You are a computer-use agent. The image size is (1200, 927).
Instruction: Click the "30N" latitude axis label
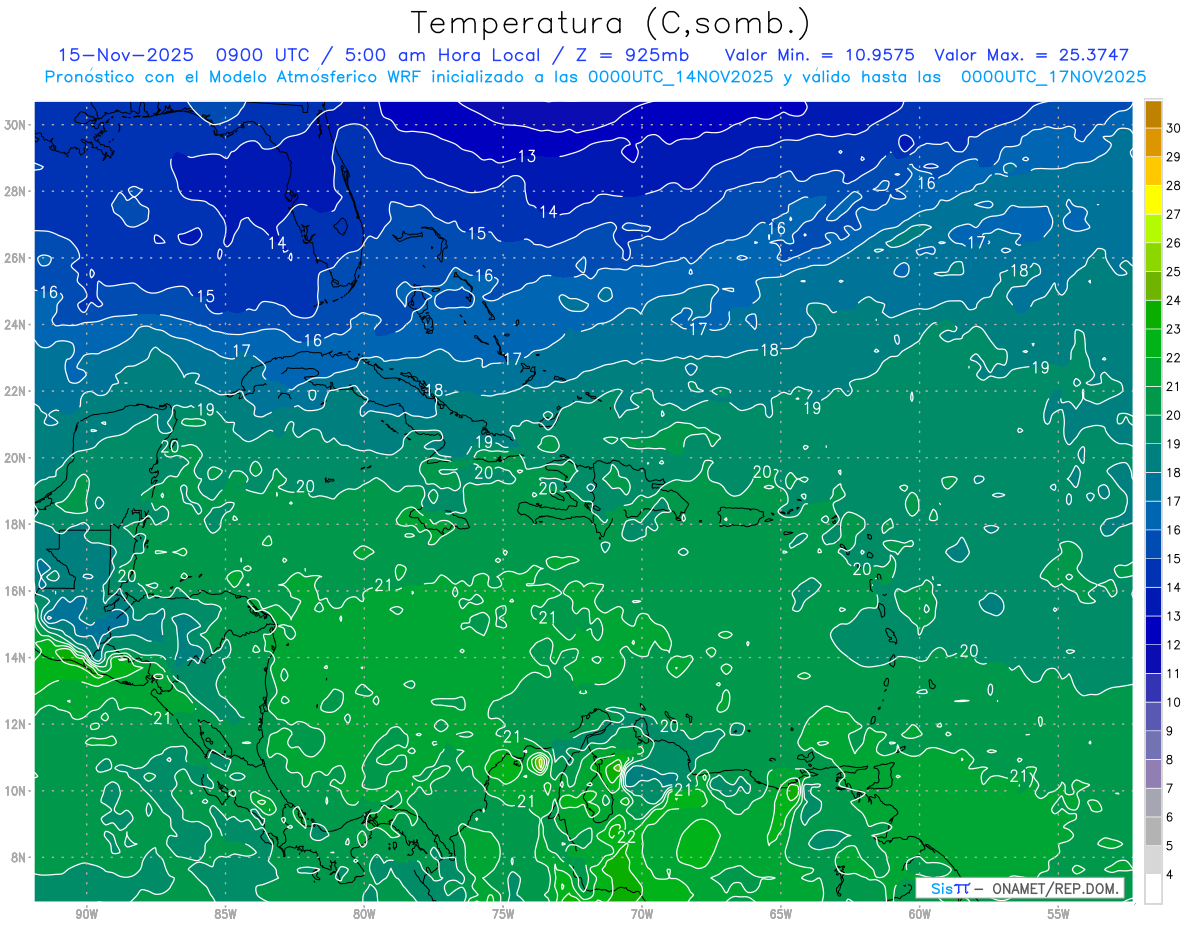15,125
